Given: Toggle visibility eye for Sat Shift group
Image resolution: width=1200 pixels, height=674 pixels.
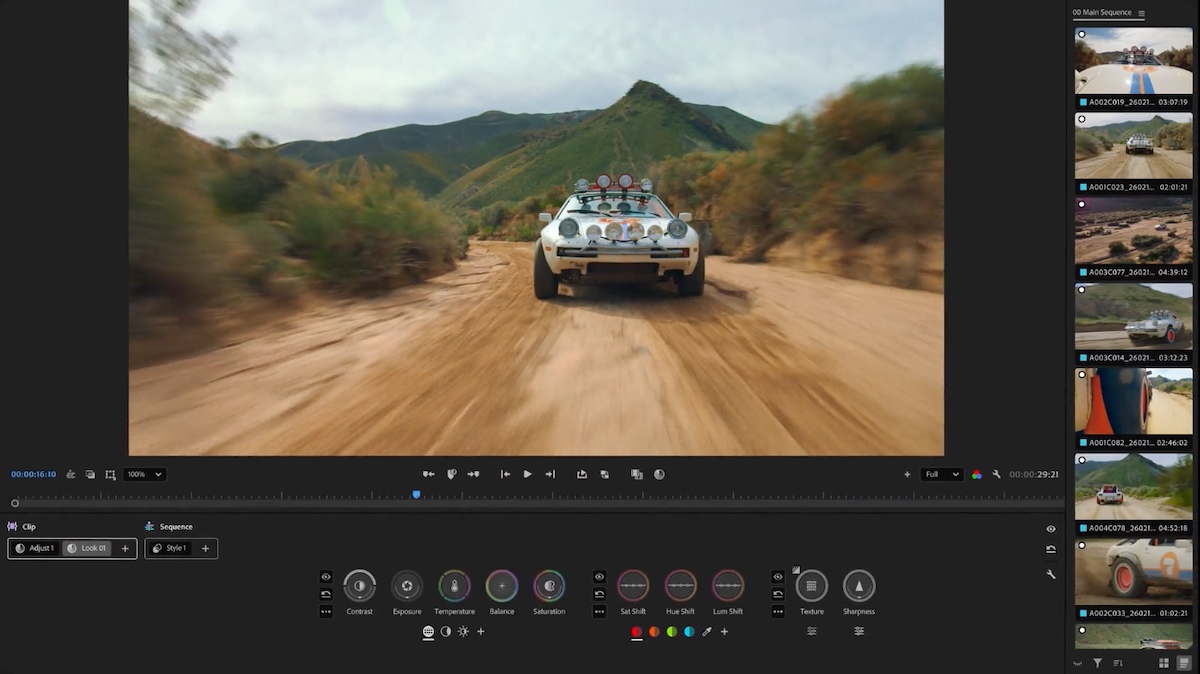Looking at the screenshot, I should click(x=599, y=576).
